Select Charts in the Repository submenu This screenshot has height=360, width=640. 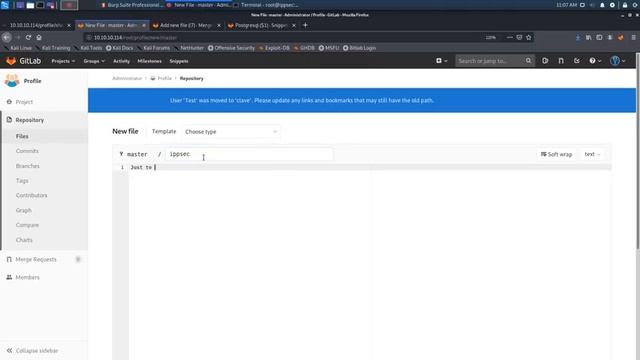coord(24,240)
